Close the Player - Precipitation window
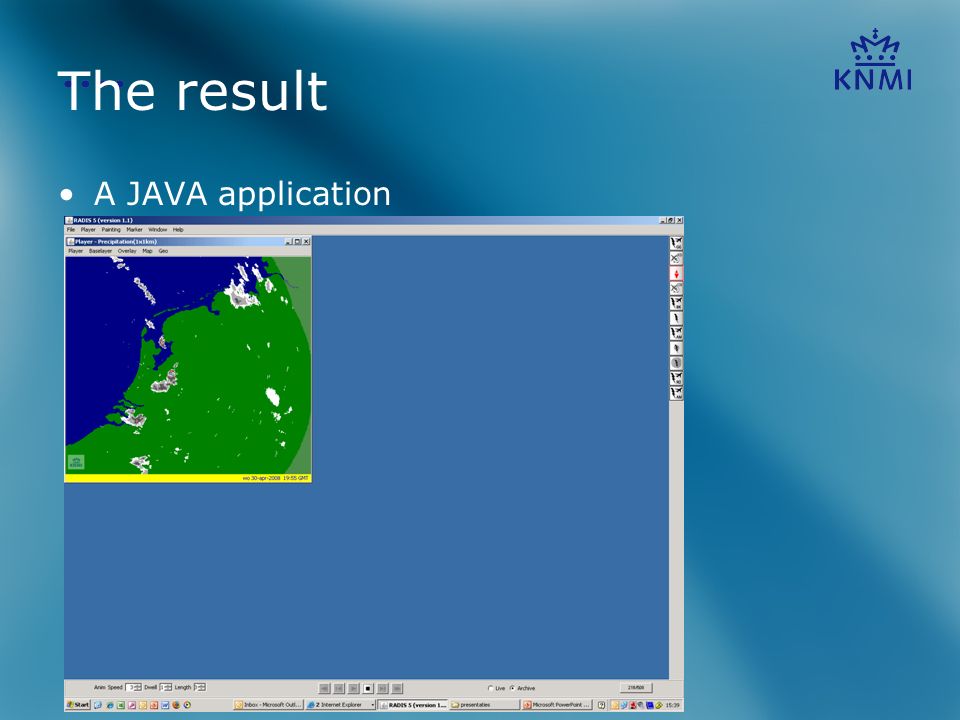The width and height of the screenshot is (960, 720). pyautogui.click(x=306, y=241)
